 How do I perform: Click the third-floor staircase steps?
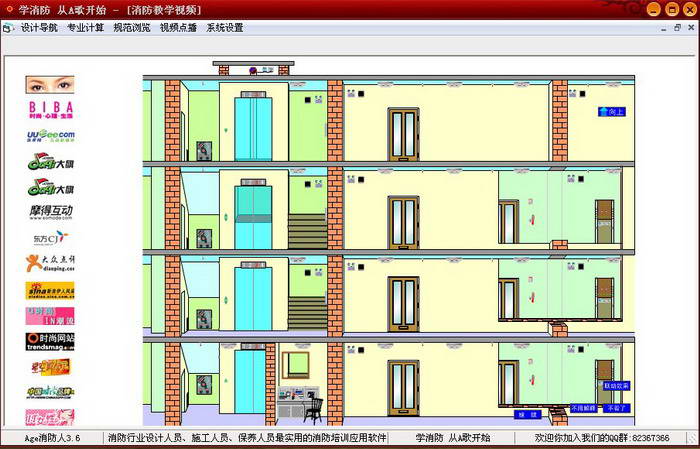point(308,231)
